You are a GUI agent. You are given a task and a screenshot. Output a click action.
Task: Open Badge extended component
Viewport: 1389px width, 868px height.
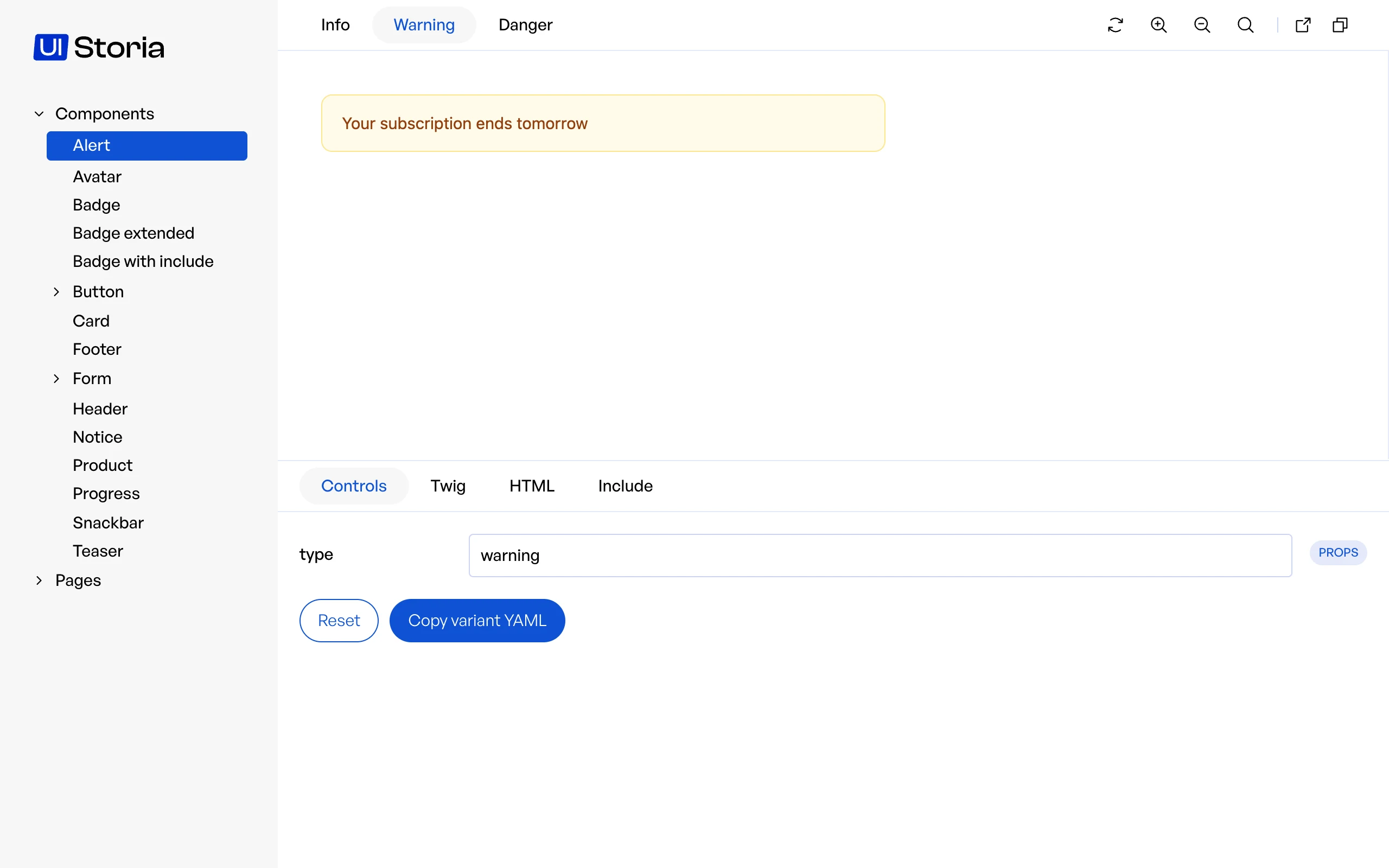point(133,233)
